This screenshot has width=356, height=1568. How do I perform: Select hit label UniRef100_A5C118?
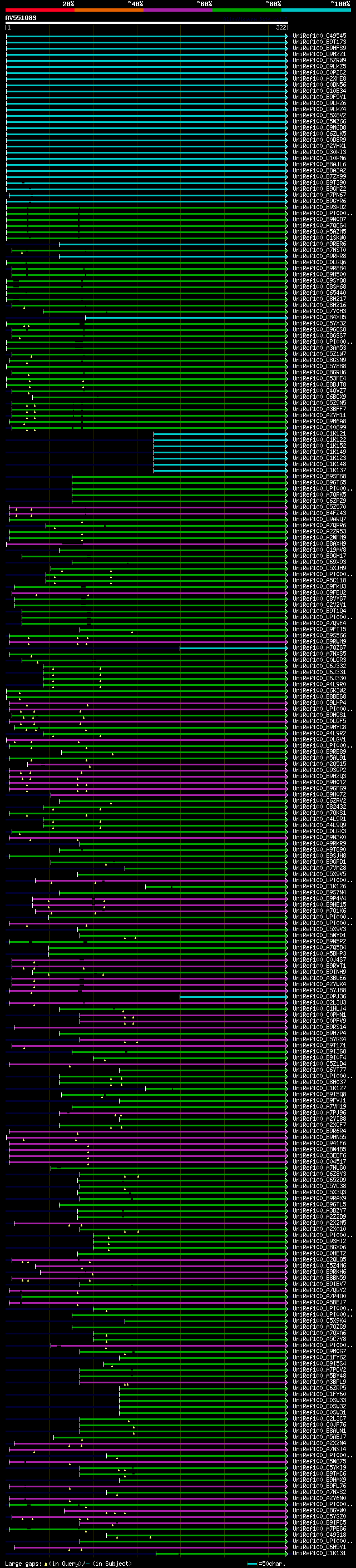[319, 580]
